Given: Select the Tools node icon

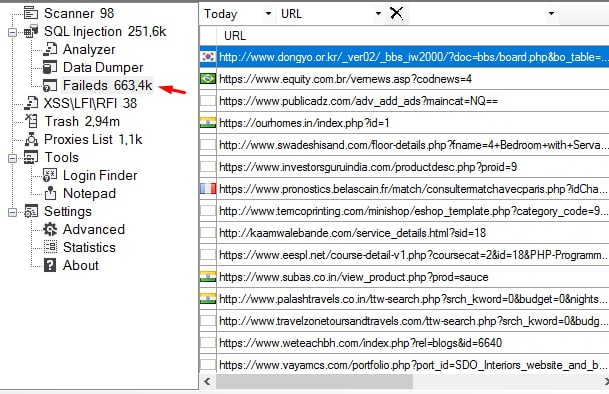Looking at the screenshot, I should (x=31, y=157).
